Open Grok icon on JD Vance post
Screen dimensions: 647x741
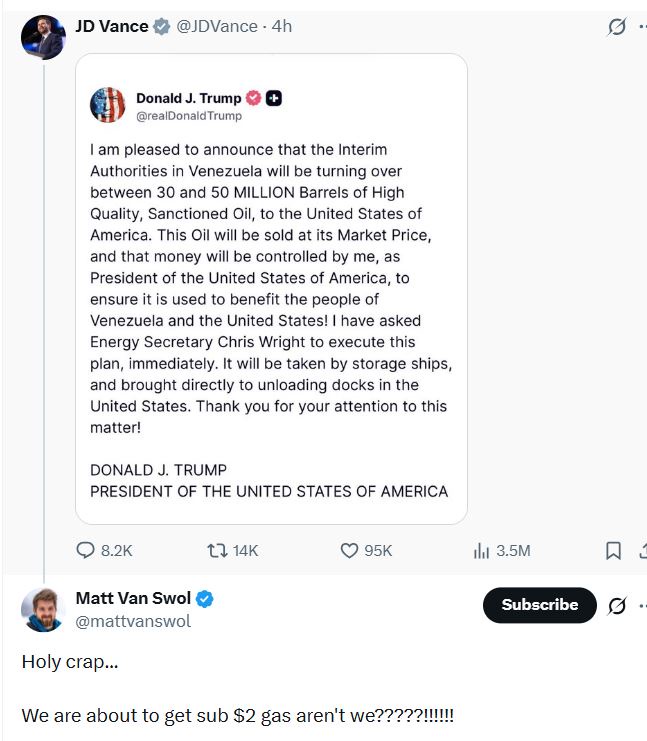point(617,27)
